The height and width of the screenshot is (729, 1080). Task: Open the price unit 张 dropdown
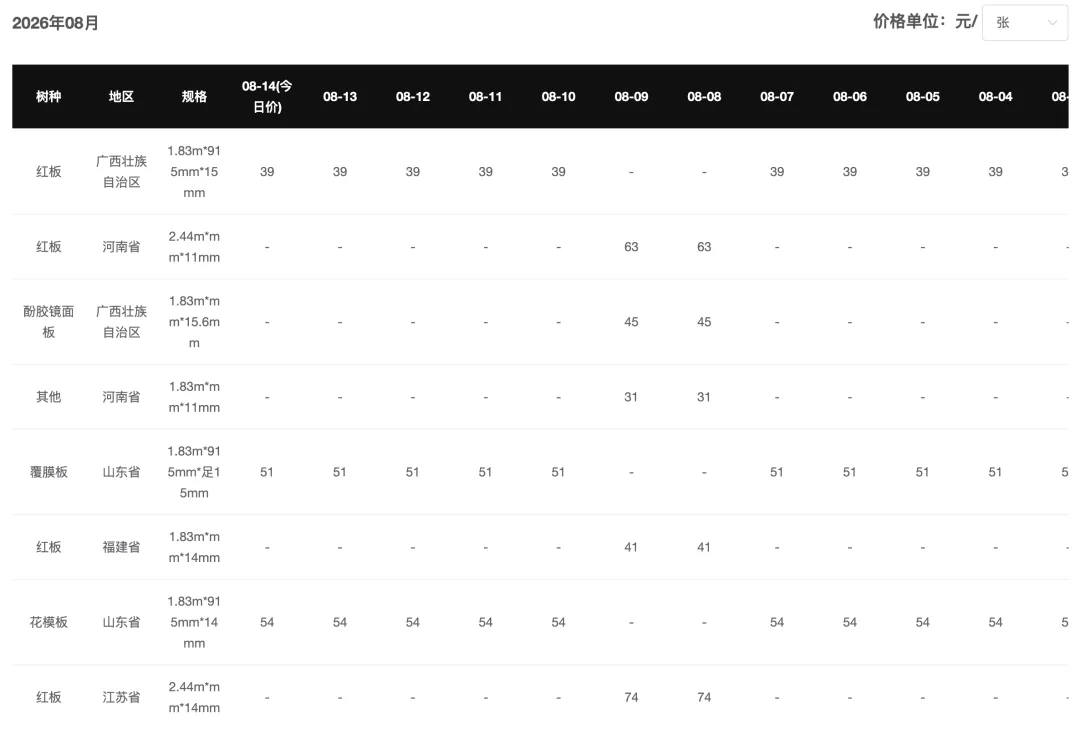click(x=1025, y=23)
